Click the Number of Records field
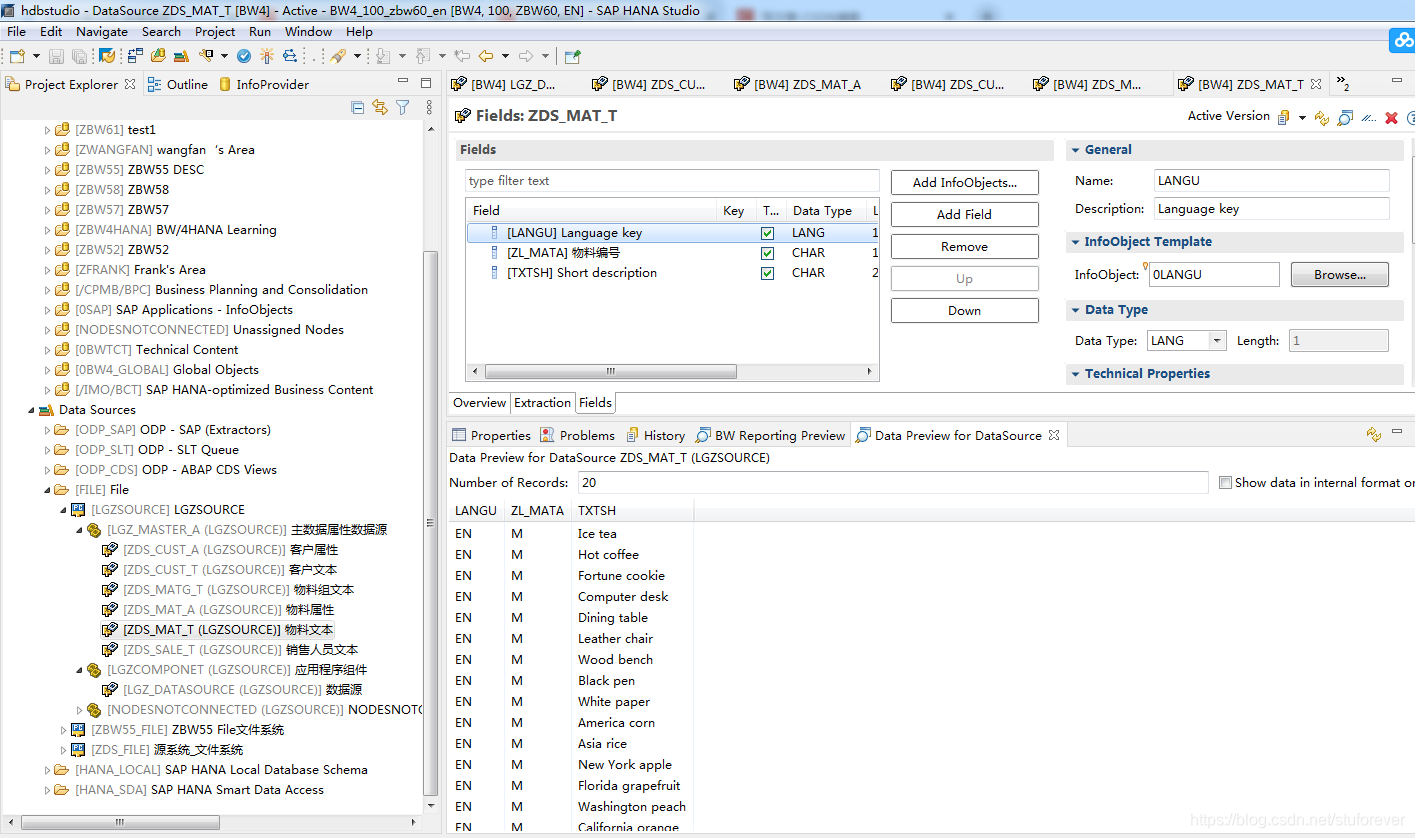Screen dimensions: 1415x838 pyautogui.click(x=891, y=482)
